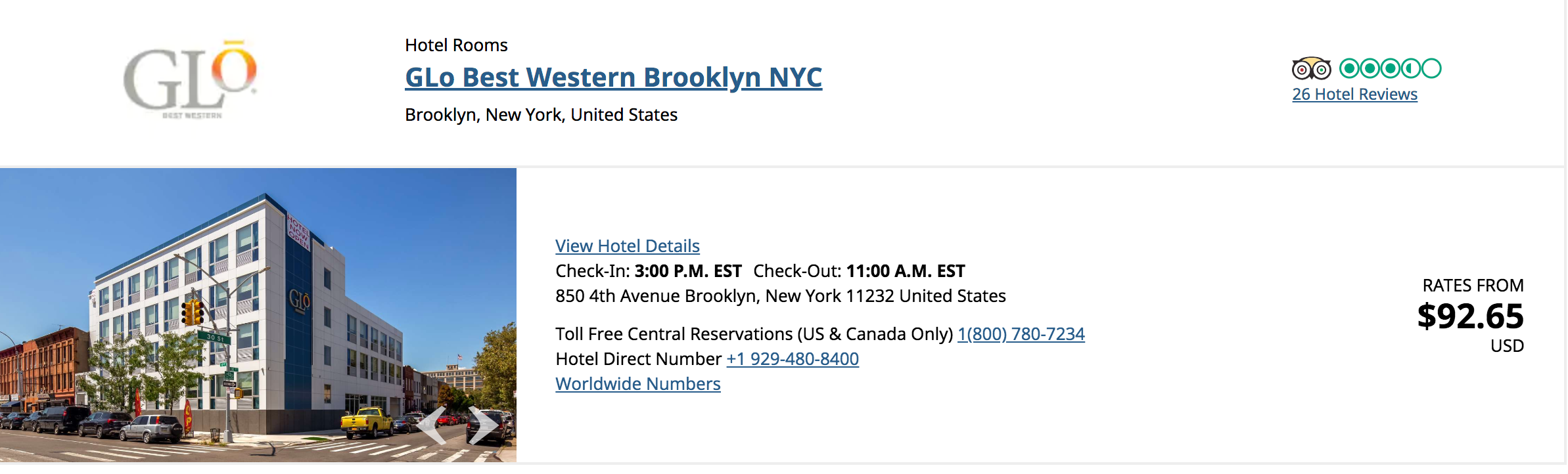Viewport: 1568px width, 474px height.
Task: Click the TripAdvisor owl icon
Action: point(1311,68)
